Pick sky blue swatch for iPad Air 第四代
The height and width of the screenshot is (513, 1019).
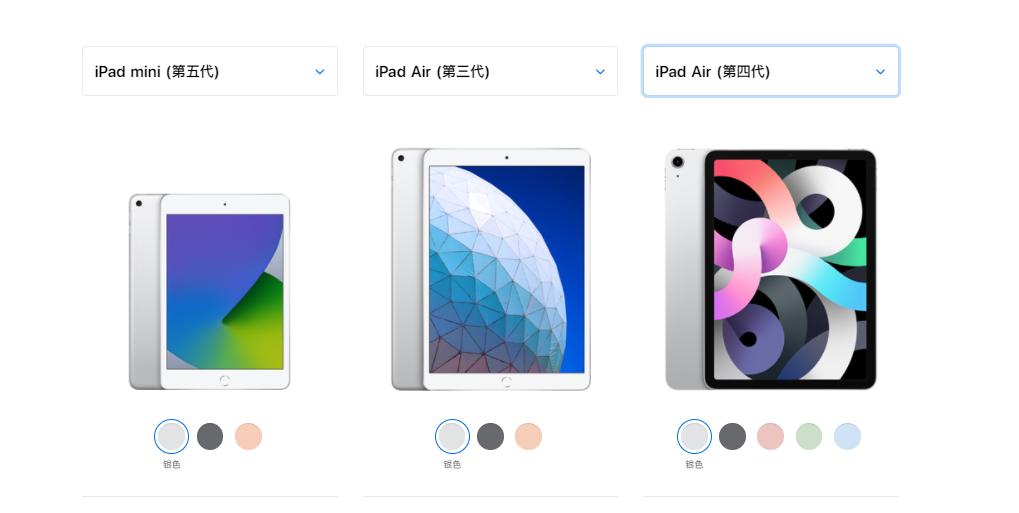coord(847,436)
